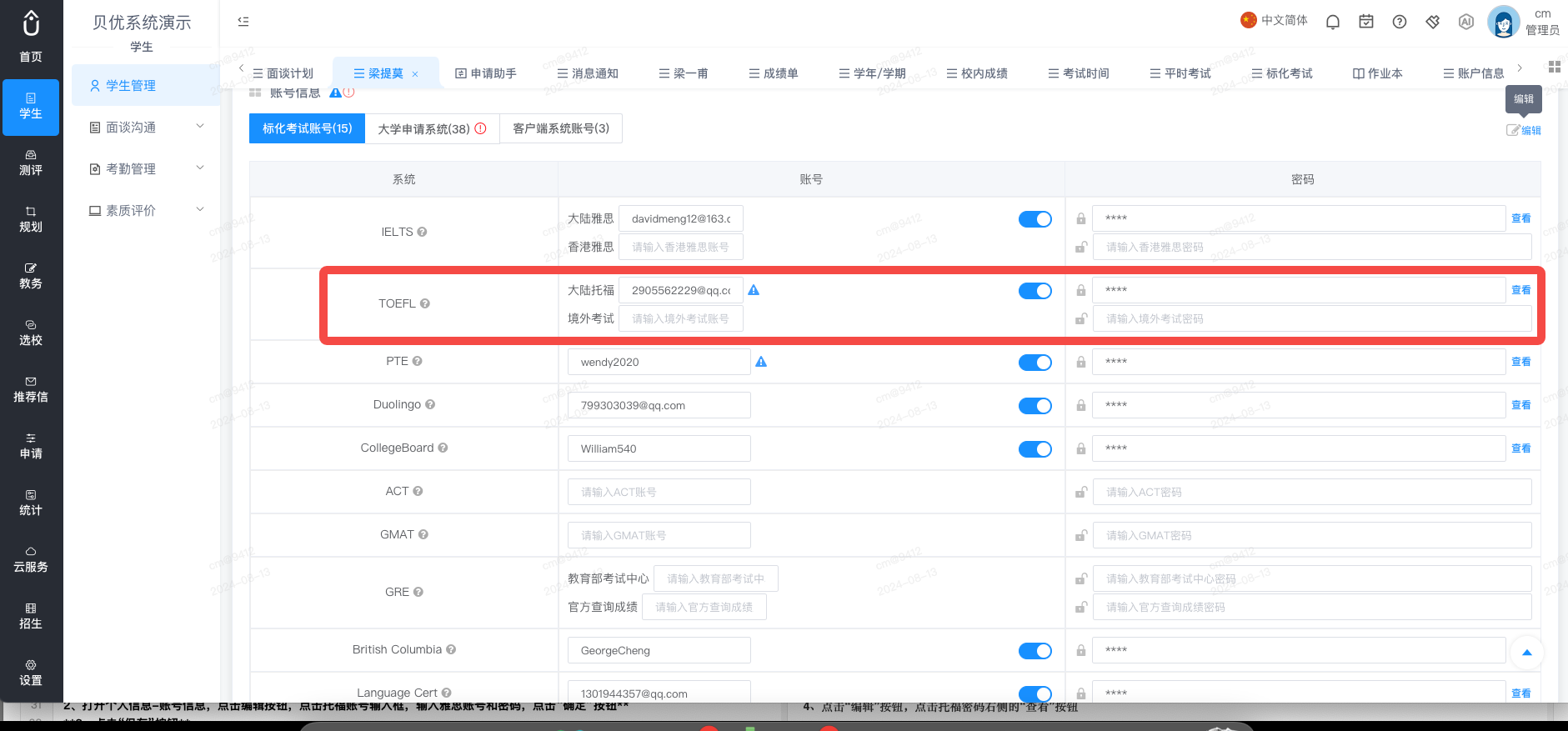The height and width of the screenshot is (731, 1568).
Task: View the PTE password via 查看
Action: coord(1520,362)
